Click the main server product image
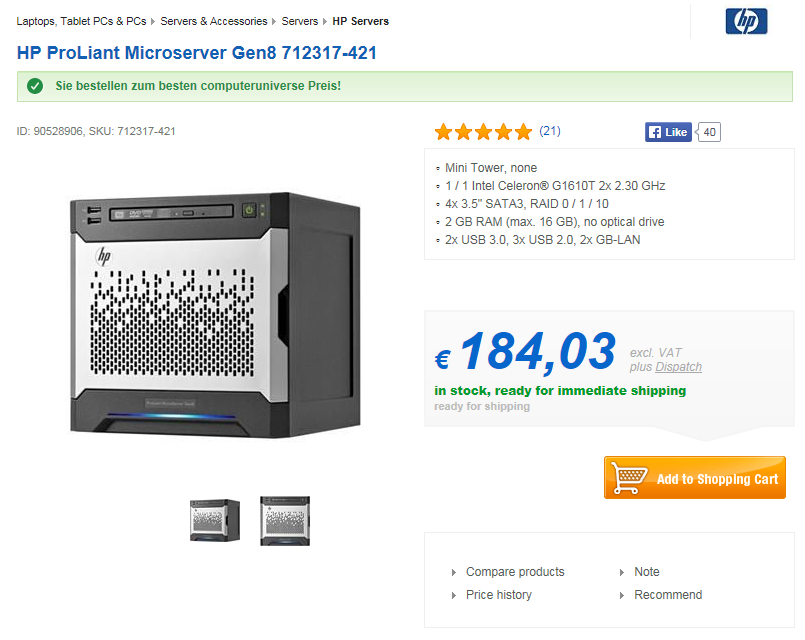The width and height of the screenshot is (805, 640). coord(215,315)
